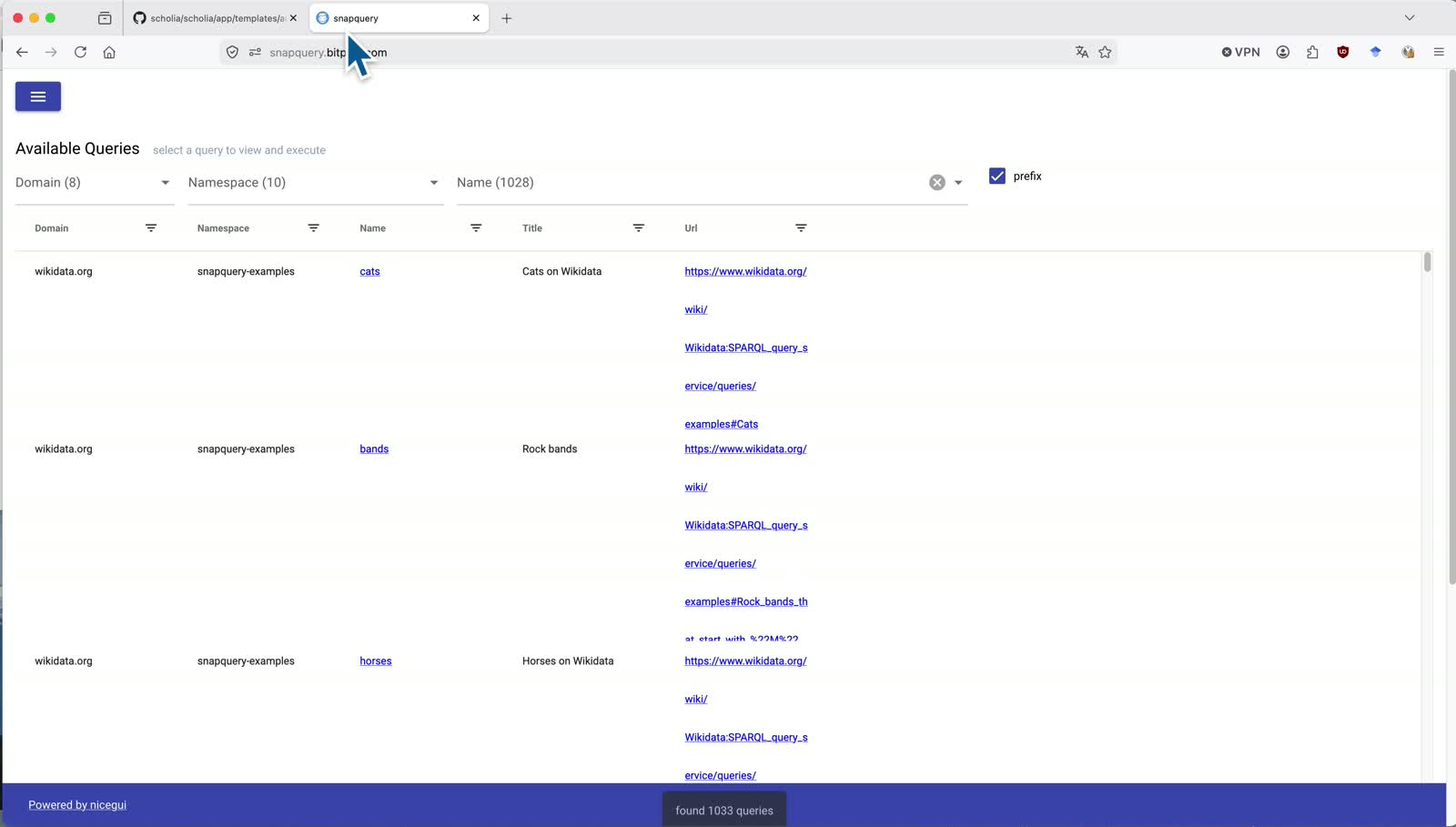1456x827 pixels.
Task: Open the examples#Cats URL link
Action: click(x=722, y=425)
